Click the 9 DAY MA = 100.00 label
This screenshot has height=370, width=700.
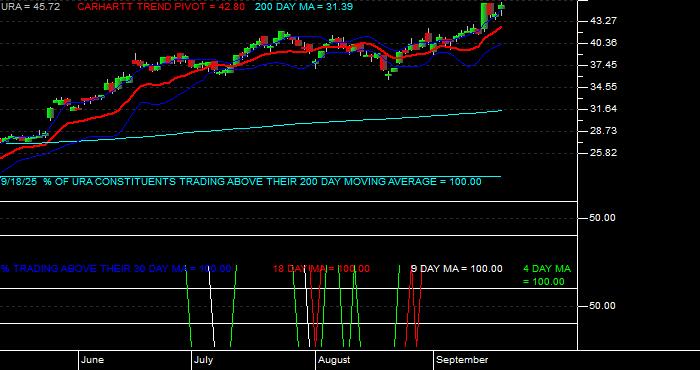pos(456,269)
